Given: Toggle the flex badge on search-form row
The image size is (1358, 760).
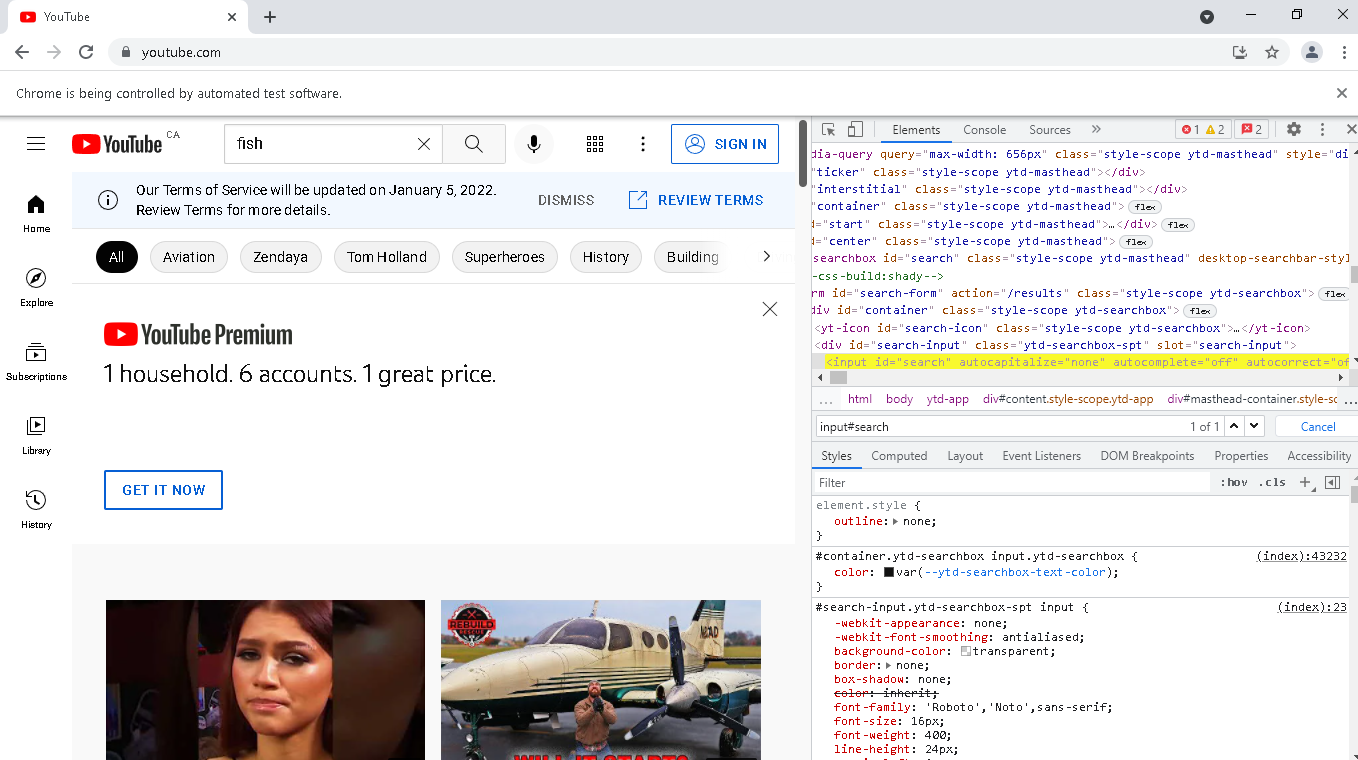Looking at the screenshot, I should [x=1335, y=294].
